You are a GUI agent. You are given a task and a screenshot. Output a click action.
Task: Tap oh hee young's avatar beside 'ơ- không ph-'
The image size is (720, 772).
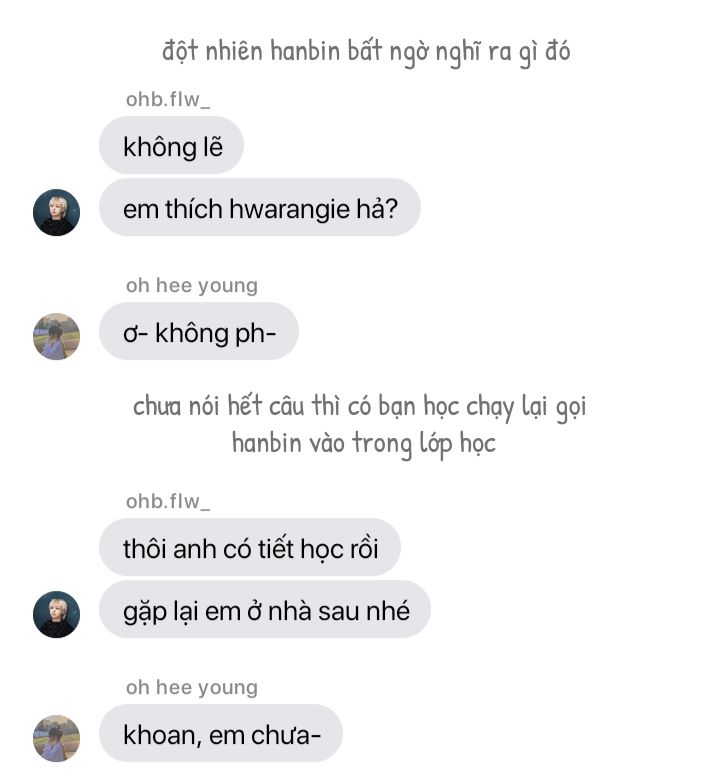[x=56, y=336]
